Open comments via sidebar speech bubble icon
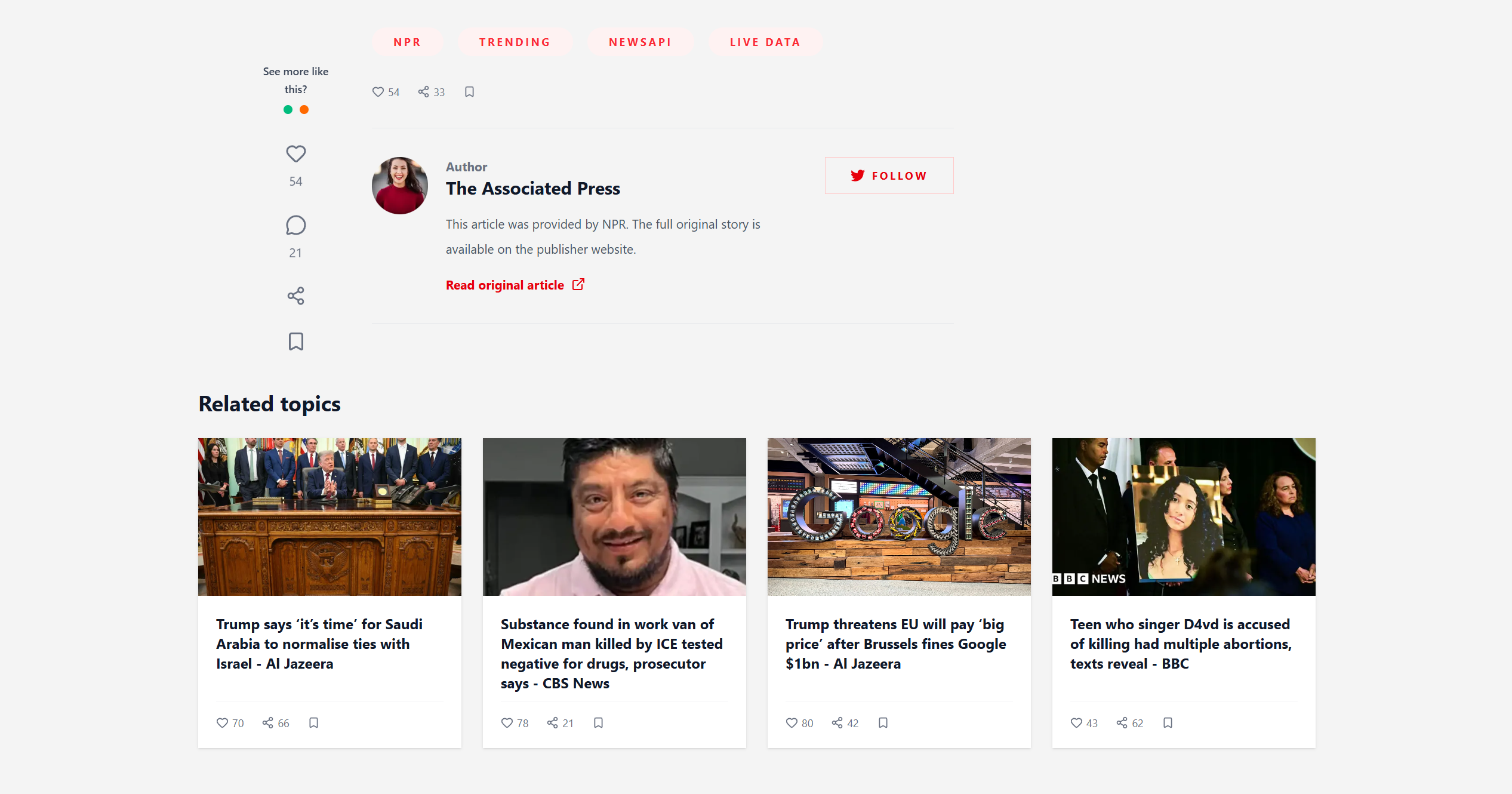 [x=295, y=226]
